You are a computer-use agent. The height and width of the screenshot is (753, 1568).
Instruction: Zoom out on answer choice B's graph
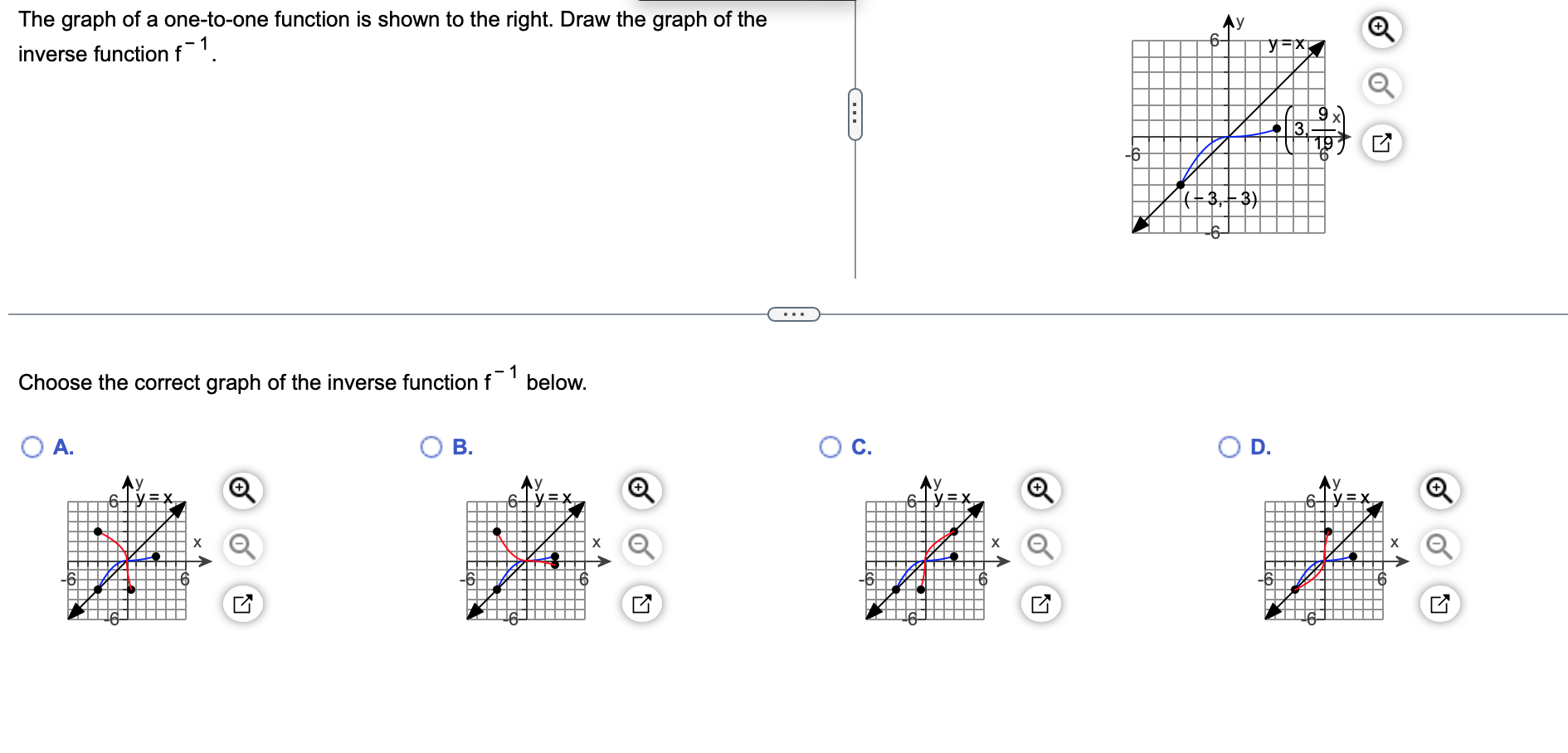[640, 547]
